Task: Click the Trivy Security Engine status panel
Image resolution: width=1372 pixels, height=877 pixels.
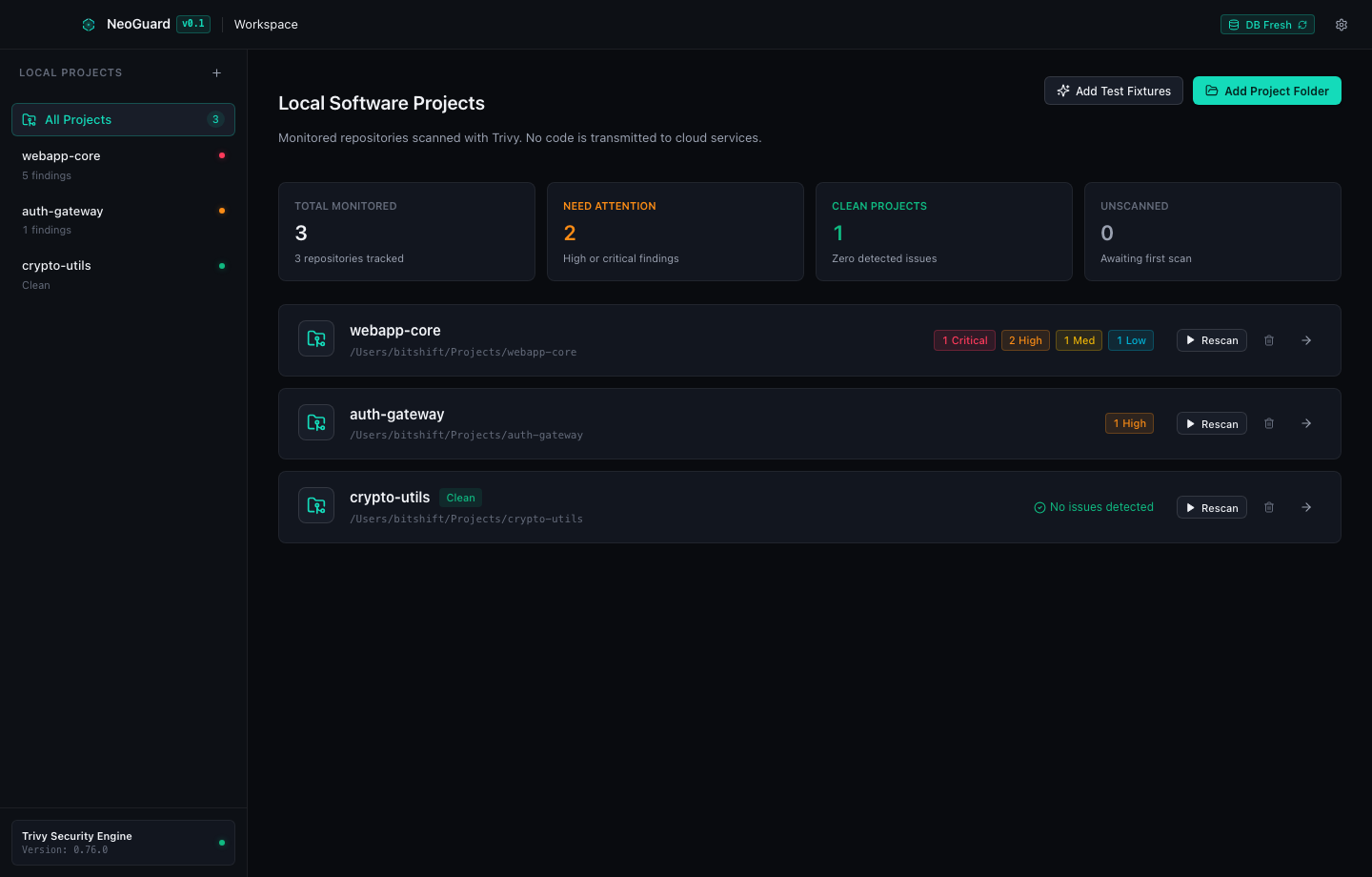Action: (123, 843)
